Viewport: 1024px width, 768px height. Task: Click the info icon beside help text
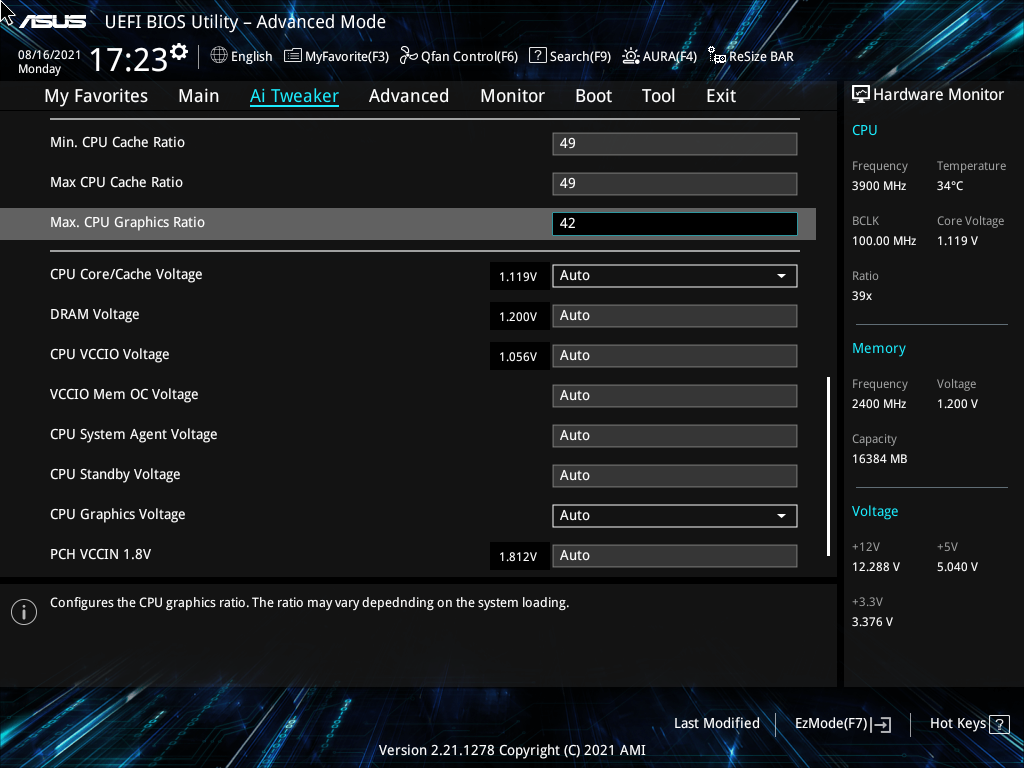click(24, 612)
